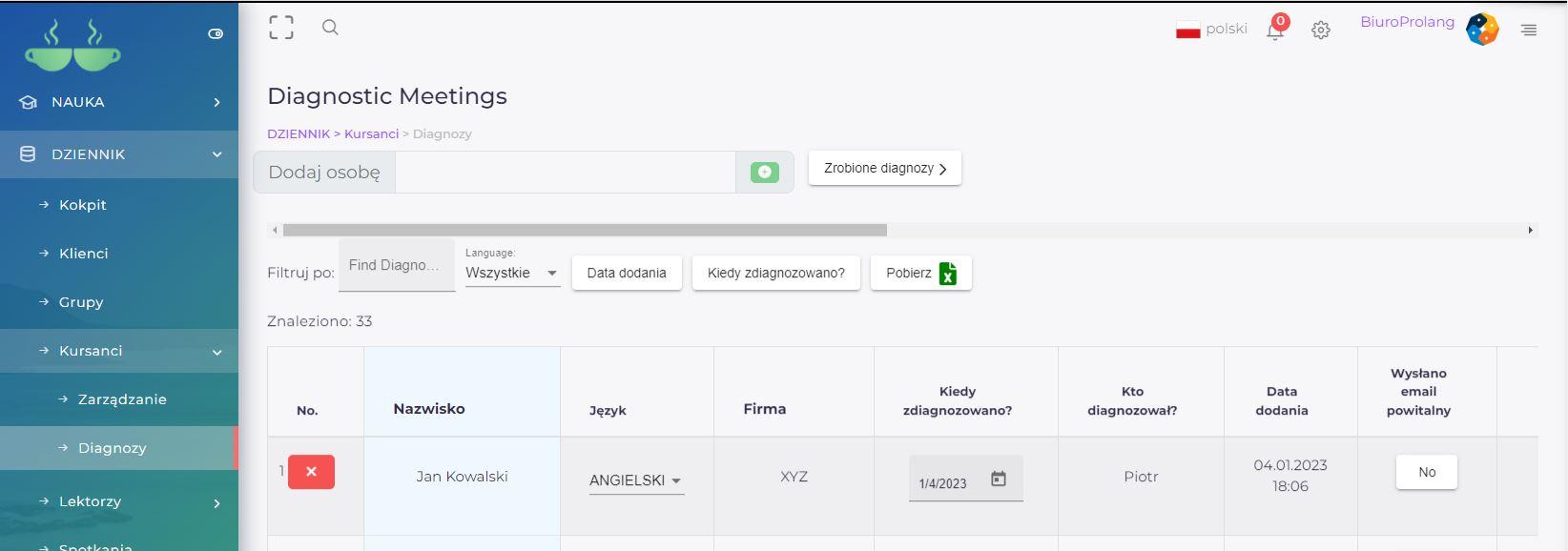The width and height of the screenshot is (1568, 551).
Task: Open notifications bell icon
Action: (x=1275, y=31)
